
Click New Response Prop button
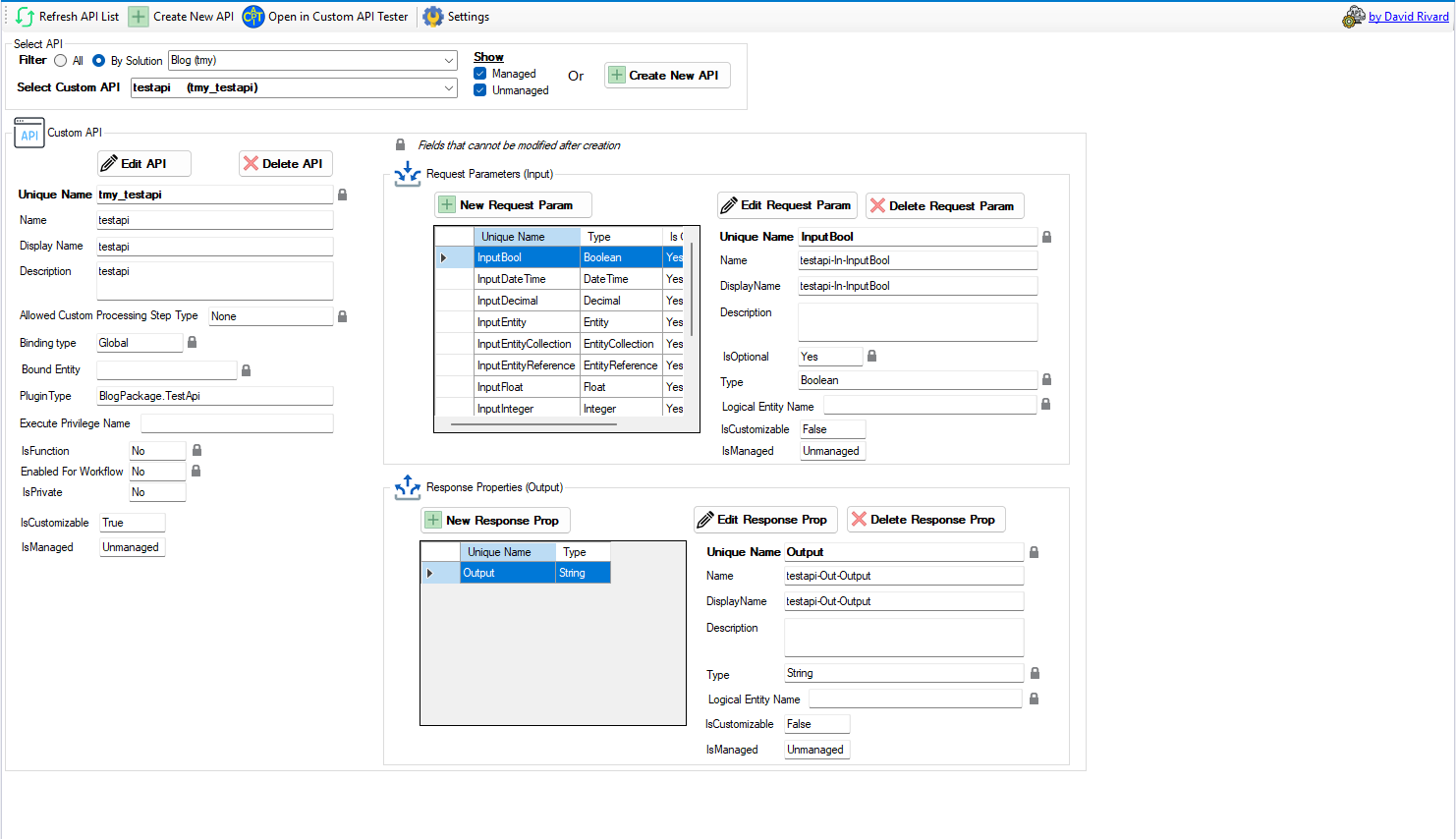[496, 521]
